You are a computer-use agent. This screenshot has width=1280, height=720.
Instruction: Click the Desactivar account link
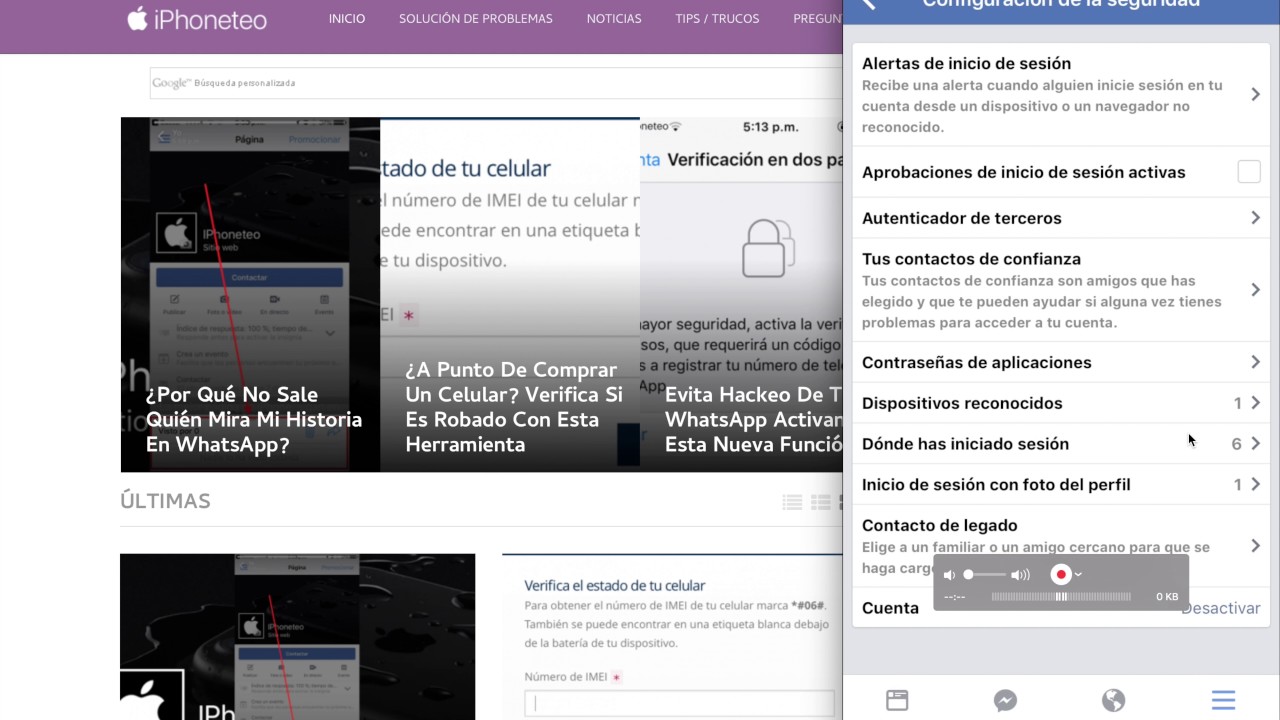pos(1220,608)
